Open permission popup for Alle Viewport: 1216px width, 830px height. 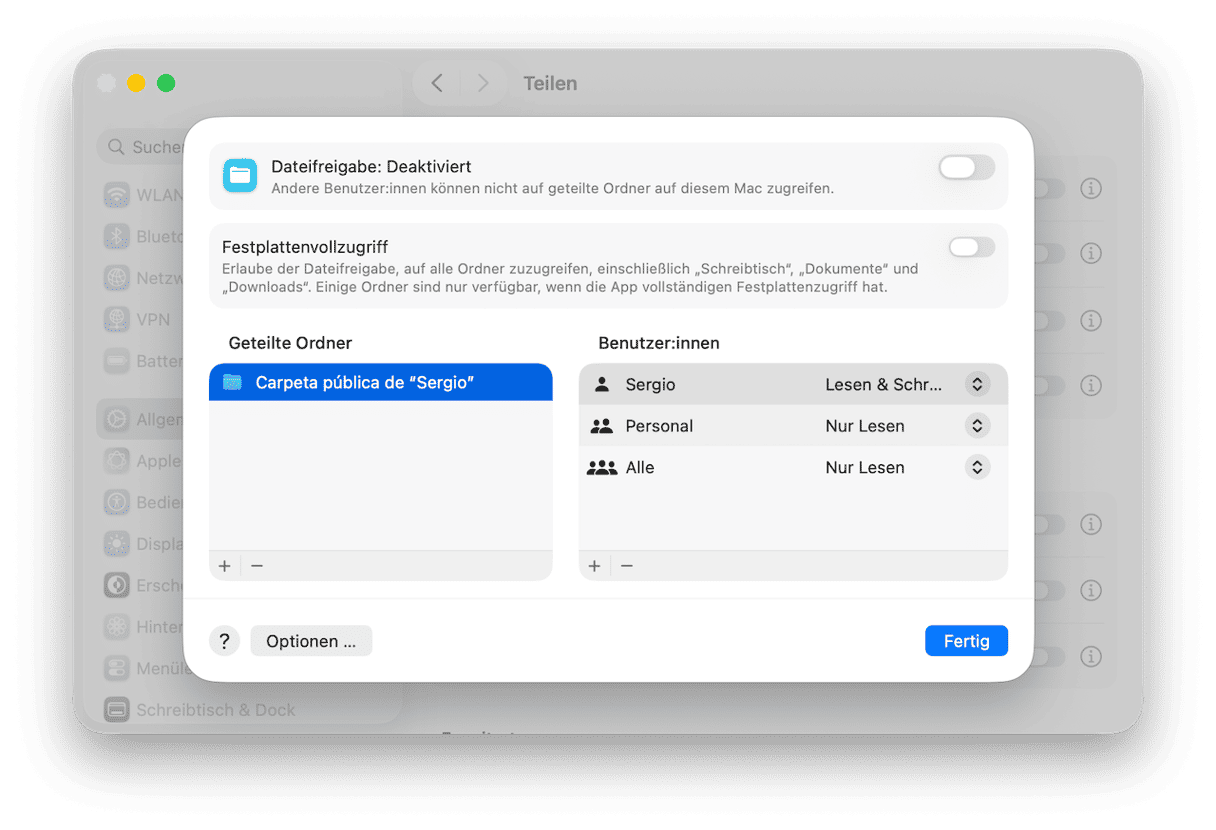[977, 467]
